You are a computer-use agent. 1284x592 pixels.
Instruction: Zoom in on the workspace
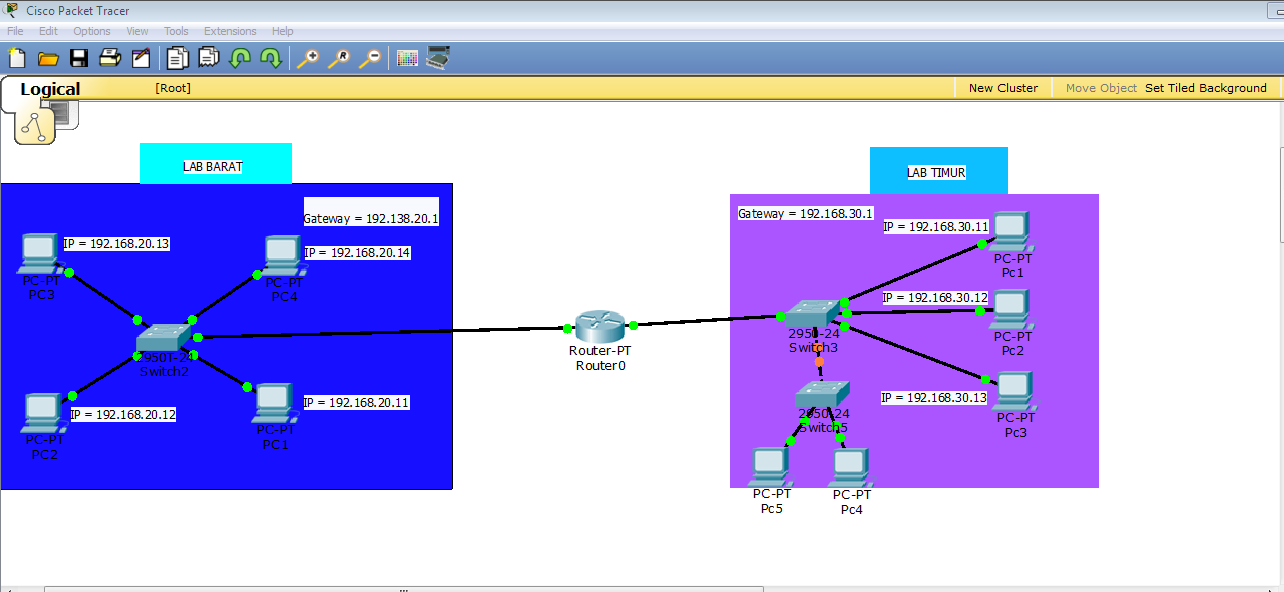click(308, 58)
